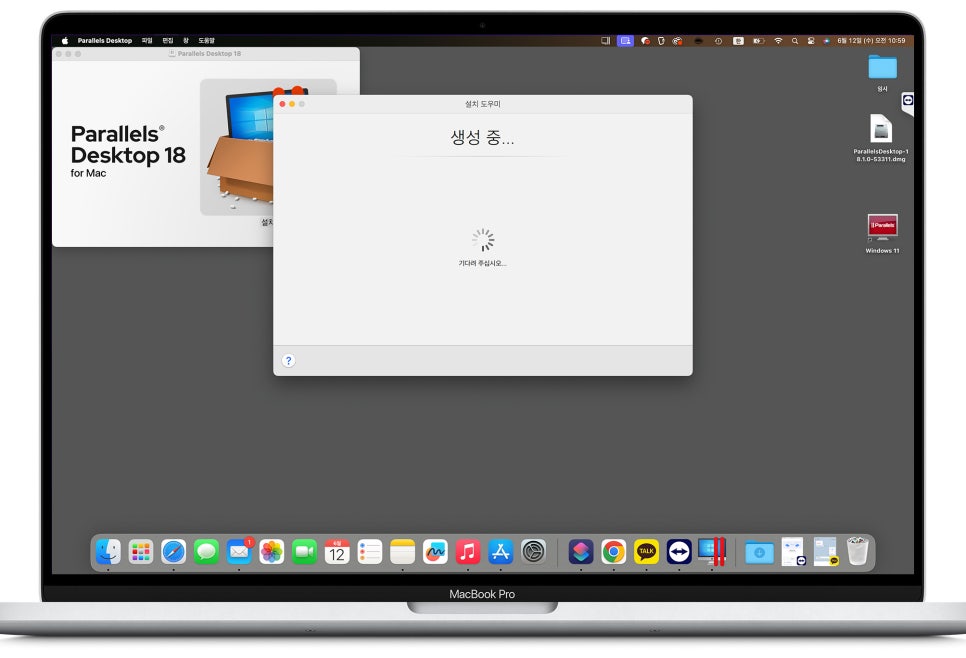
Task: Click the highlighted screen sharing menu bar icon
Action: (625, 41)
